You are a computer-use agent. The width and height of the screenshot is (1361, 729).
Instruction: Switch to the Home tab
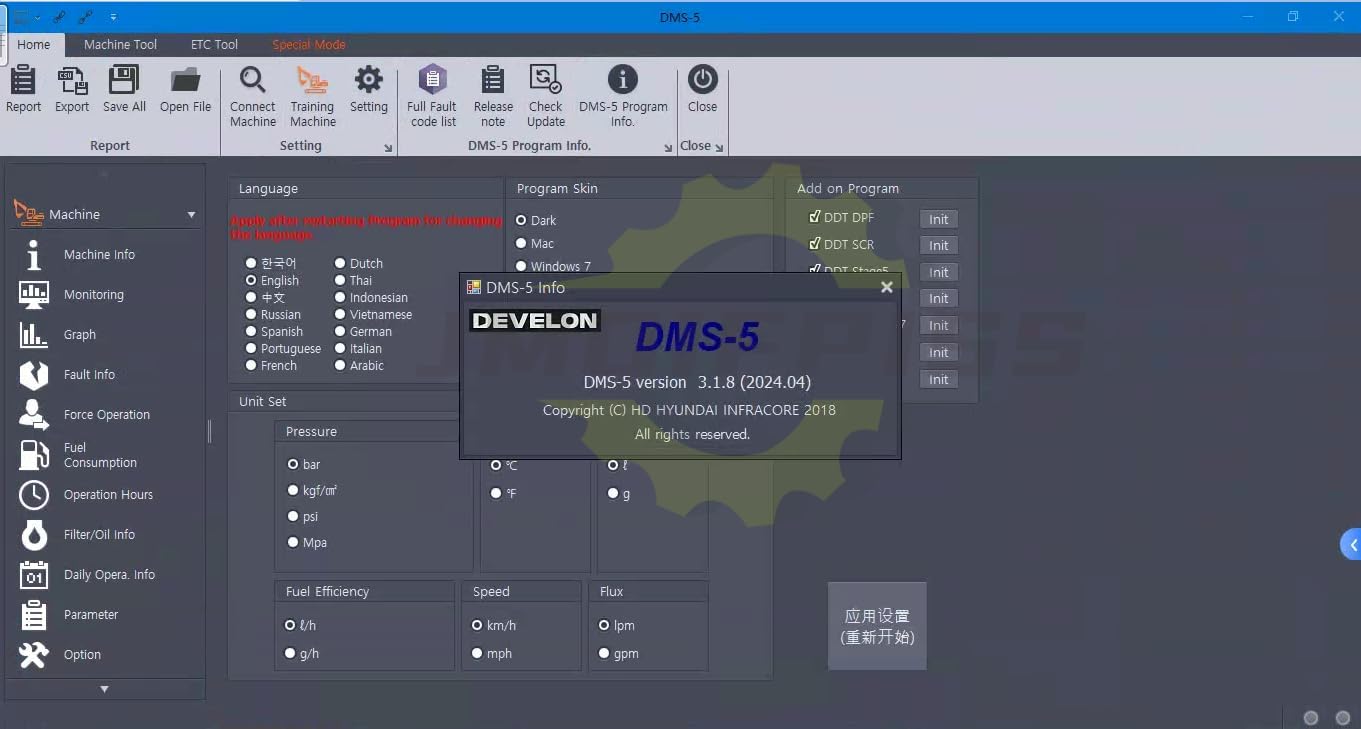pyautogui.click(x=33, y=45)
